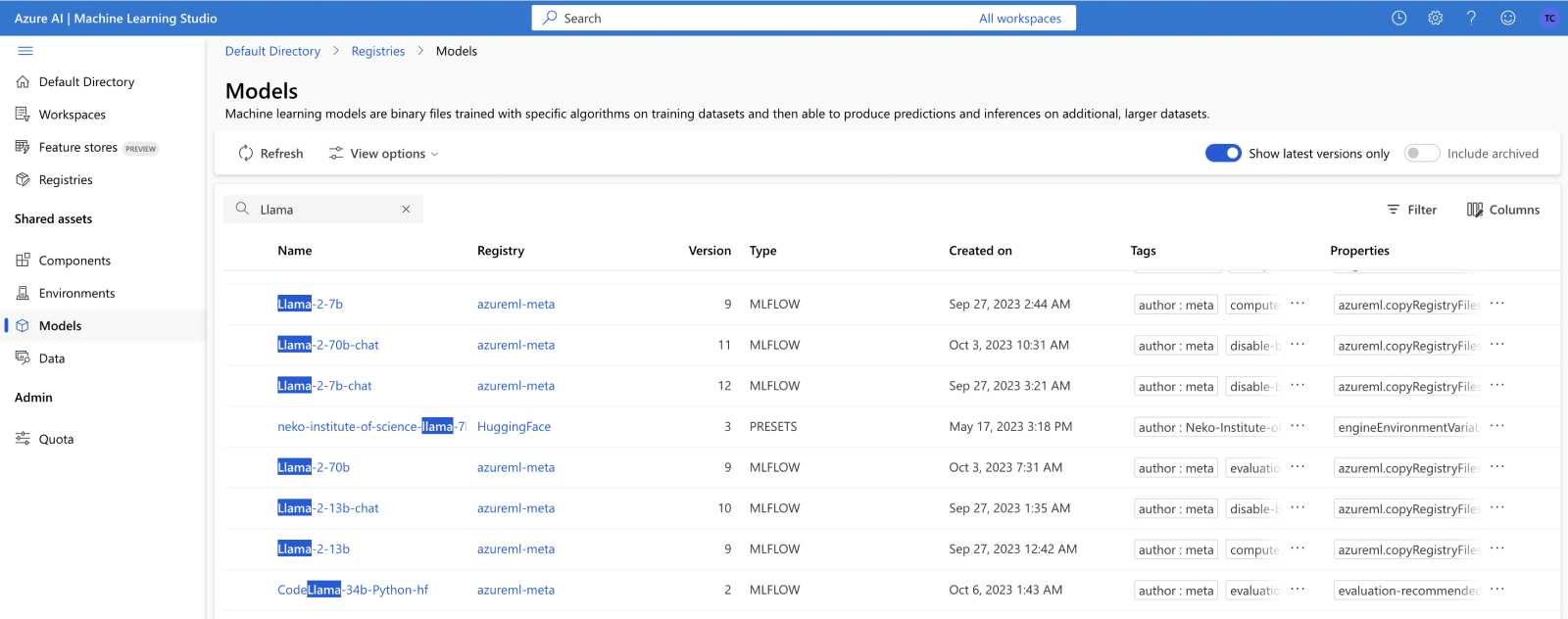
Task: Expand properties for Llama-2-70b-chat row
Action: 1497,345
